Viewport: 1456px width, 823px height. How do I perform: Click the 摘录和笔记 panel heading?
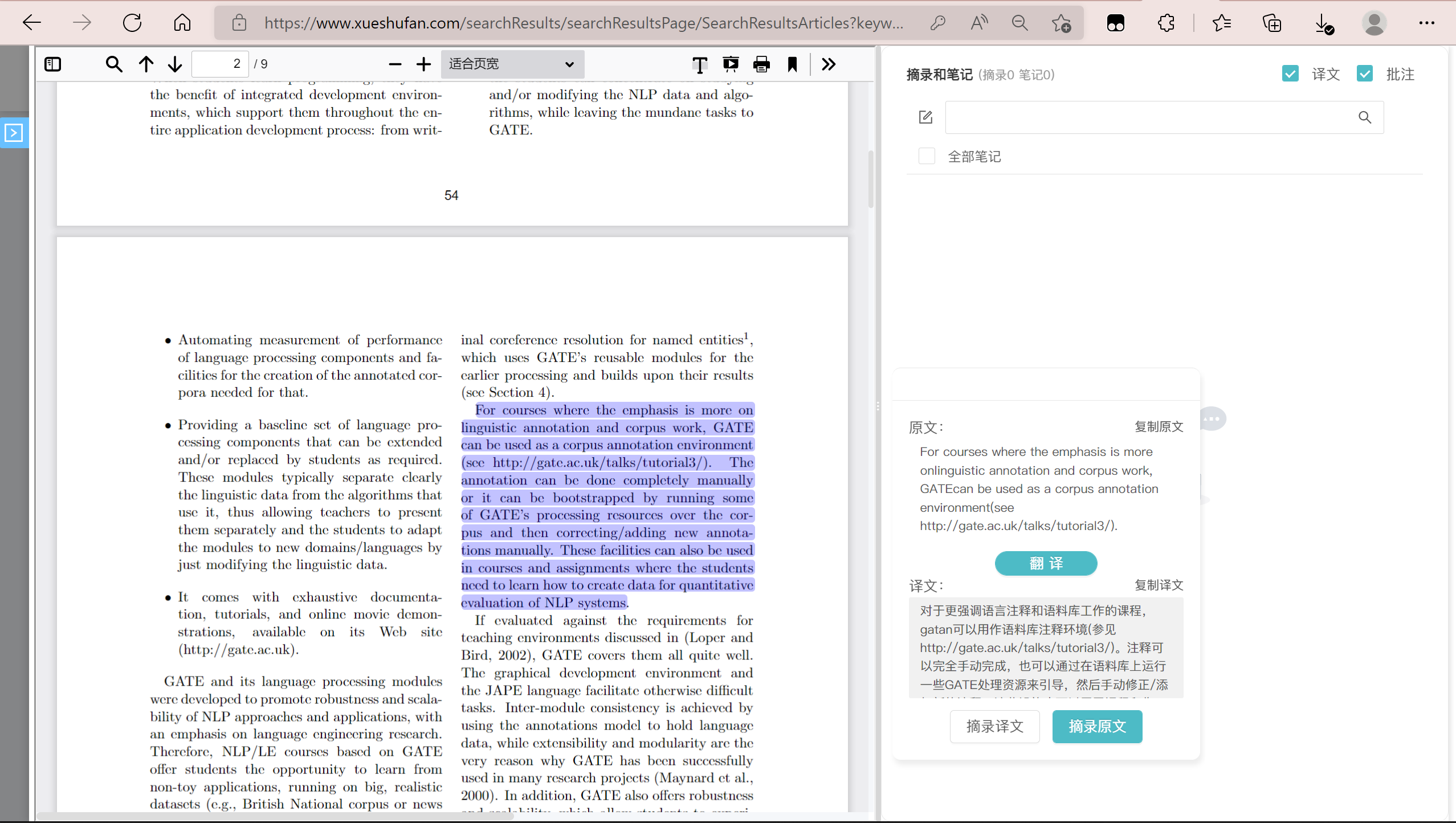click(939, 75)
